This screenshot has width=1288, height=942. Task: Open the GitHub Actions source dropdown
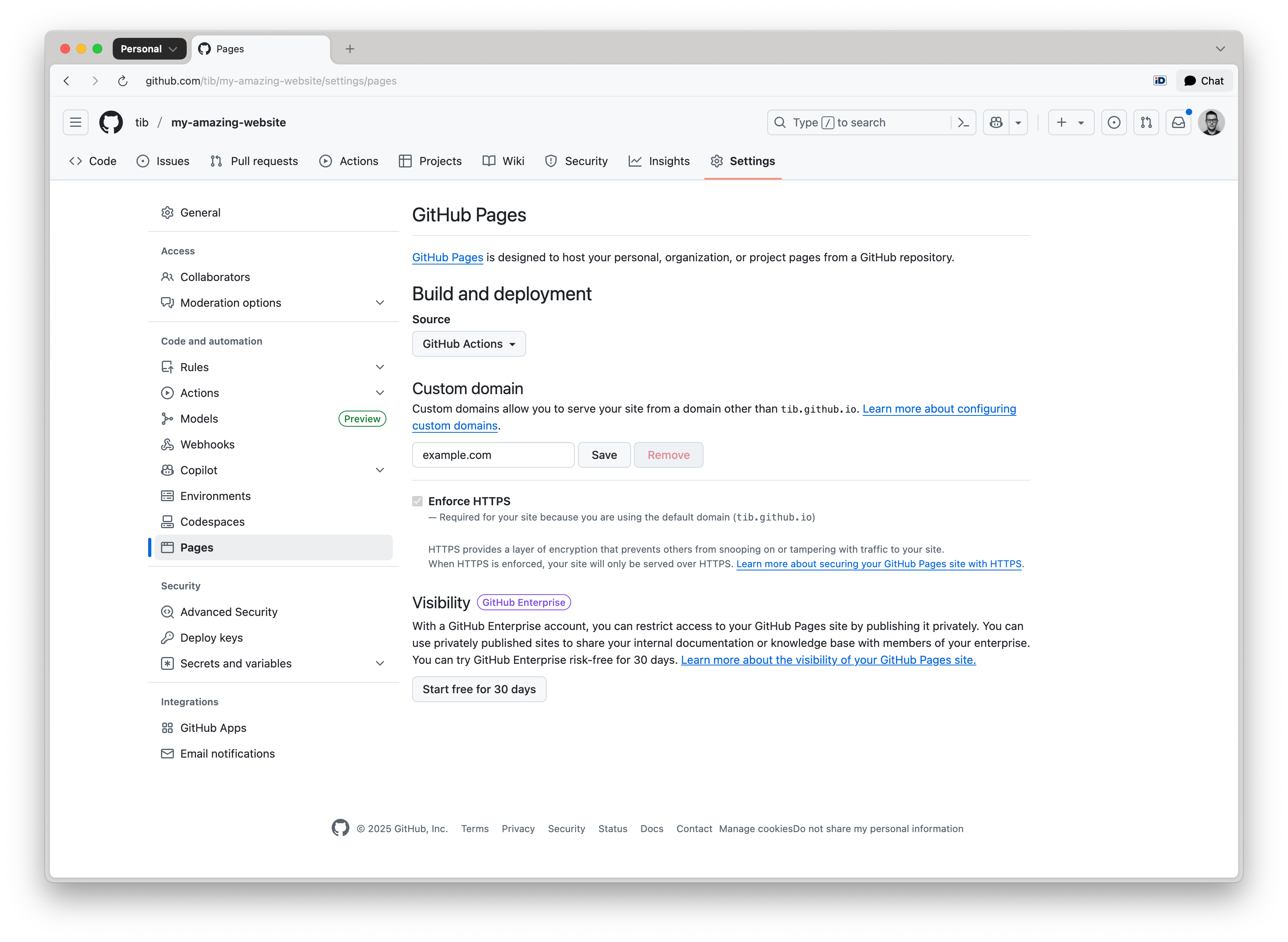tap(469, 344)
